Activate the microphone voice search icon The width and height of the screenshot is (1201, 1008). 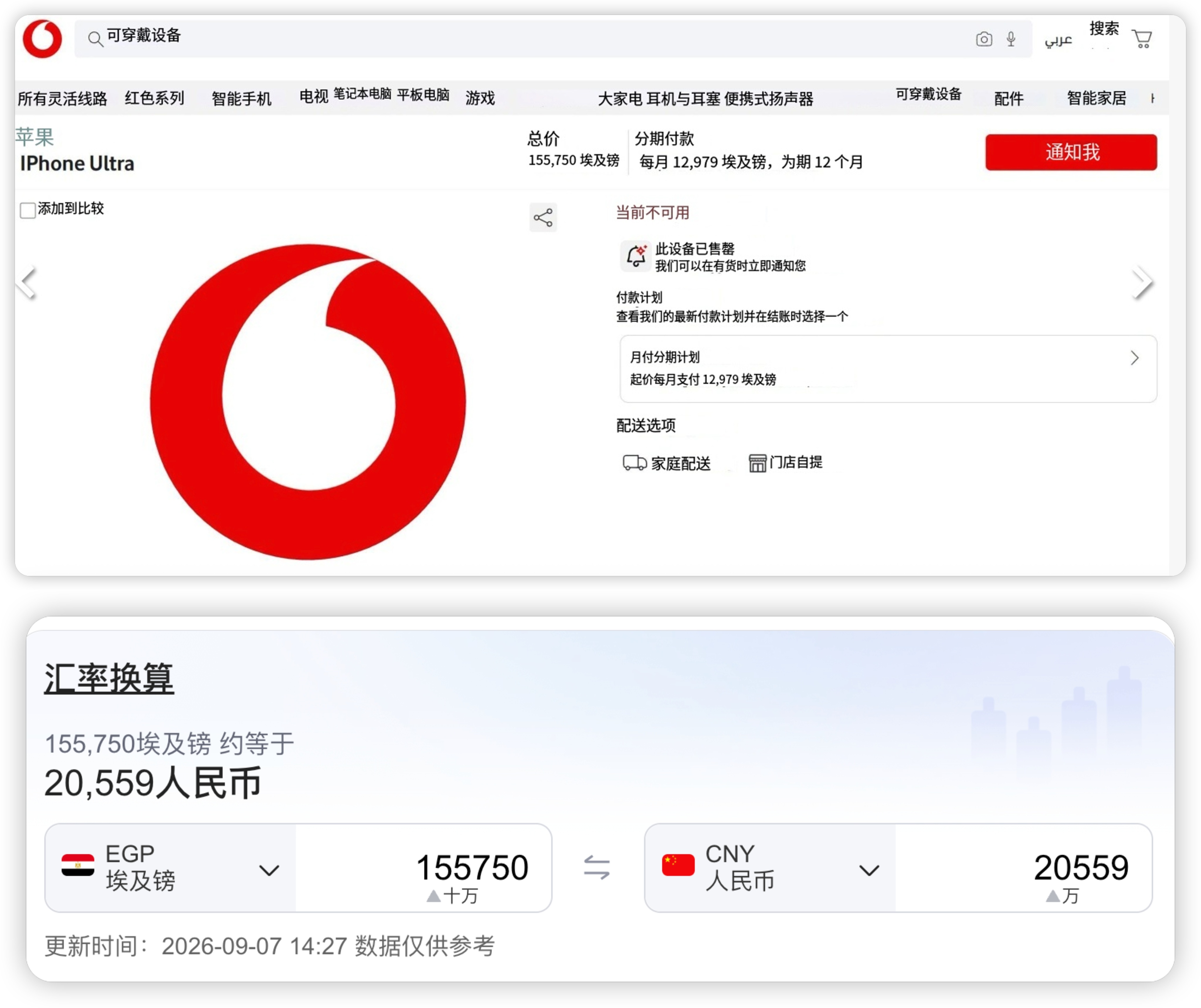1011,39
